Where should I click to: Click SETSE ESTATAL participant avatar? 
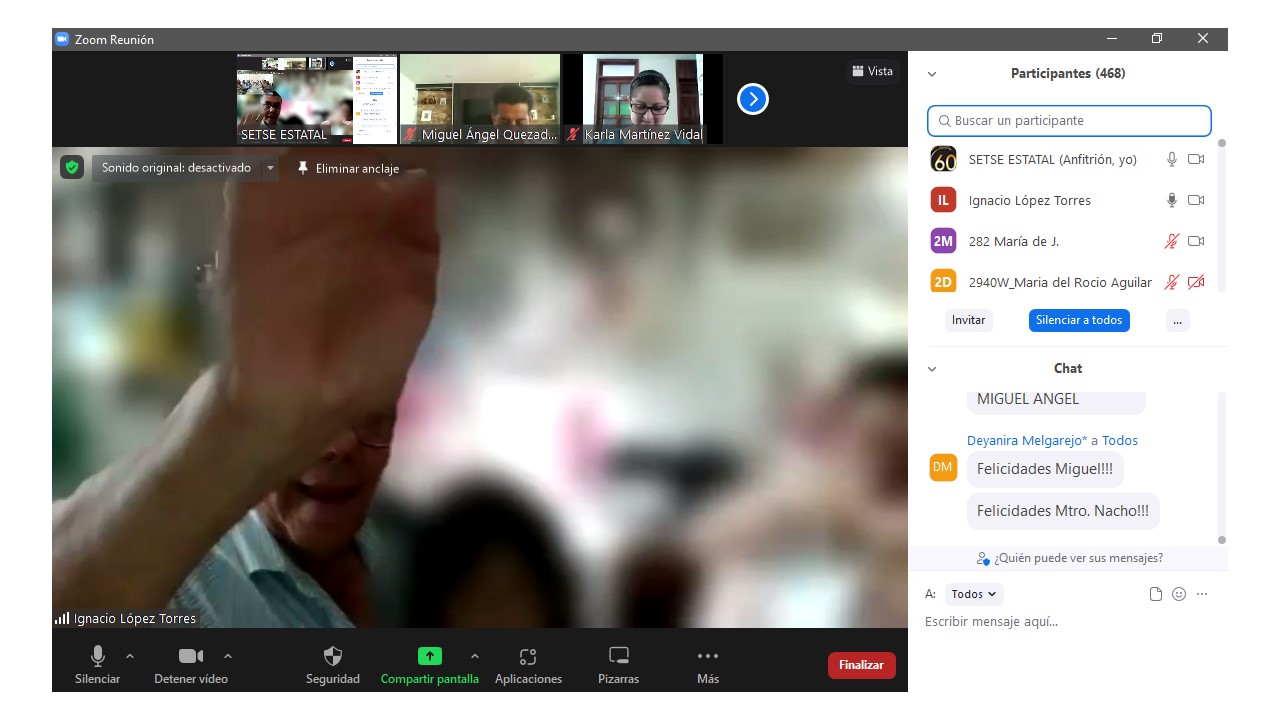943,159
